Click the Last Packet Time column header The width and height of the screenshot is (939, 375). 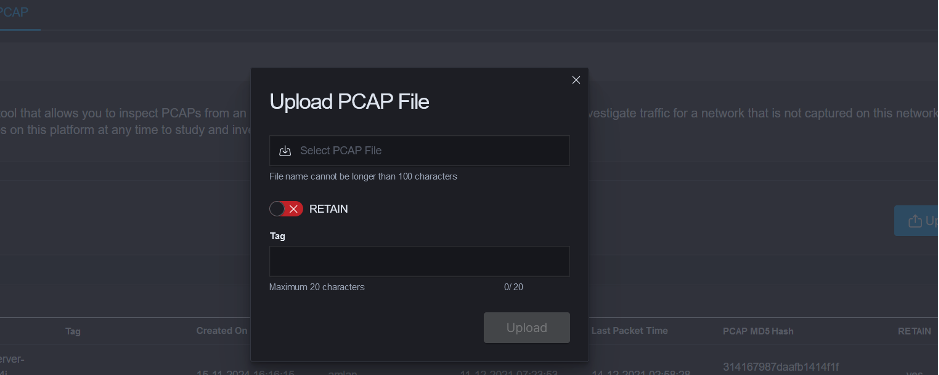pos(629,331)
